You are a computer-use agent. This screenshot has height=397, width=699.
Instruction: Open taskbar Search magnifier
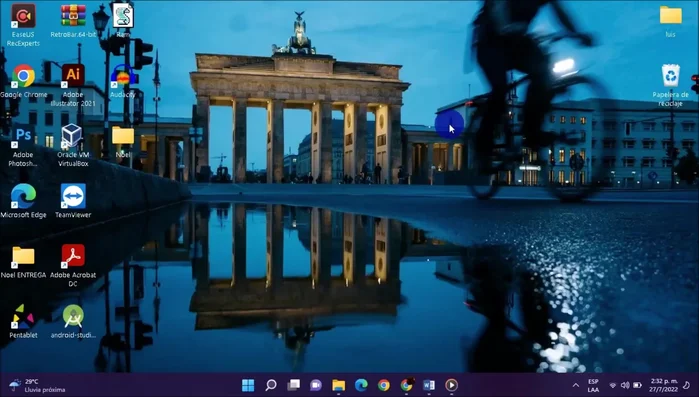271,385
